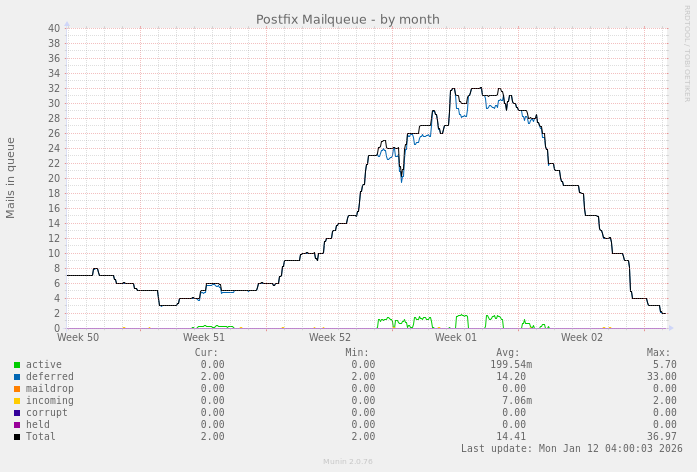Image resolution: width=697 pixels, height=472 pixels.
Task: Click the "Mails in queue" axis label
Action: coord(10,178)
